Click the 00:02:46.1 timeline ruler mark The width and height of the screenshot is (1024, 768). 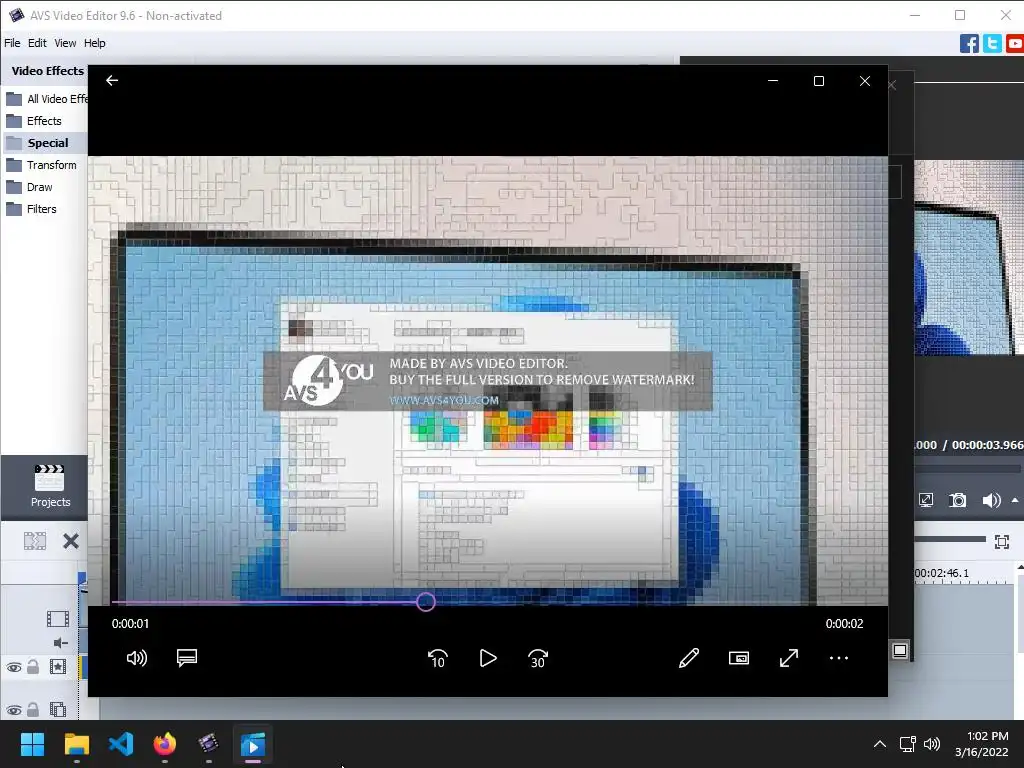[x=942, y=573]
